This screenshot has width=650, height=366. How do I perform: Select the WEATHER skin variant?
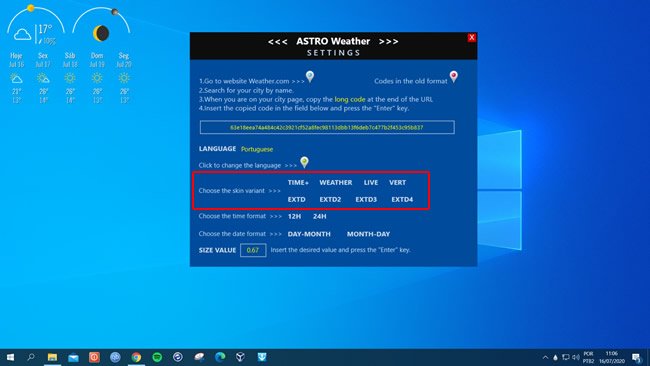tap(336, 183)
